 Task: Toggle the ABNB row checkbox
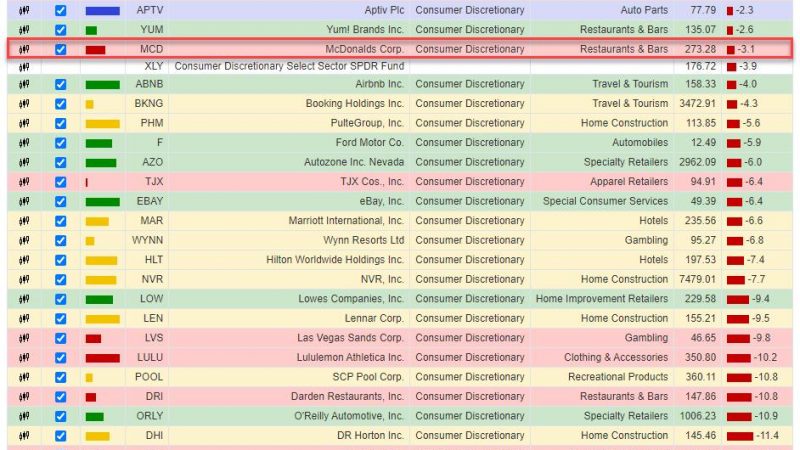coord(60,84)
